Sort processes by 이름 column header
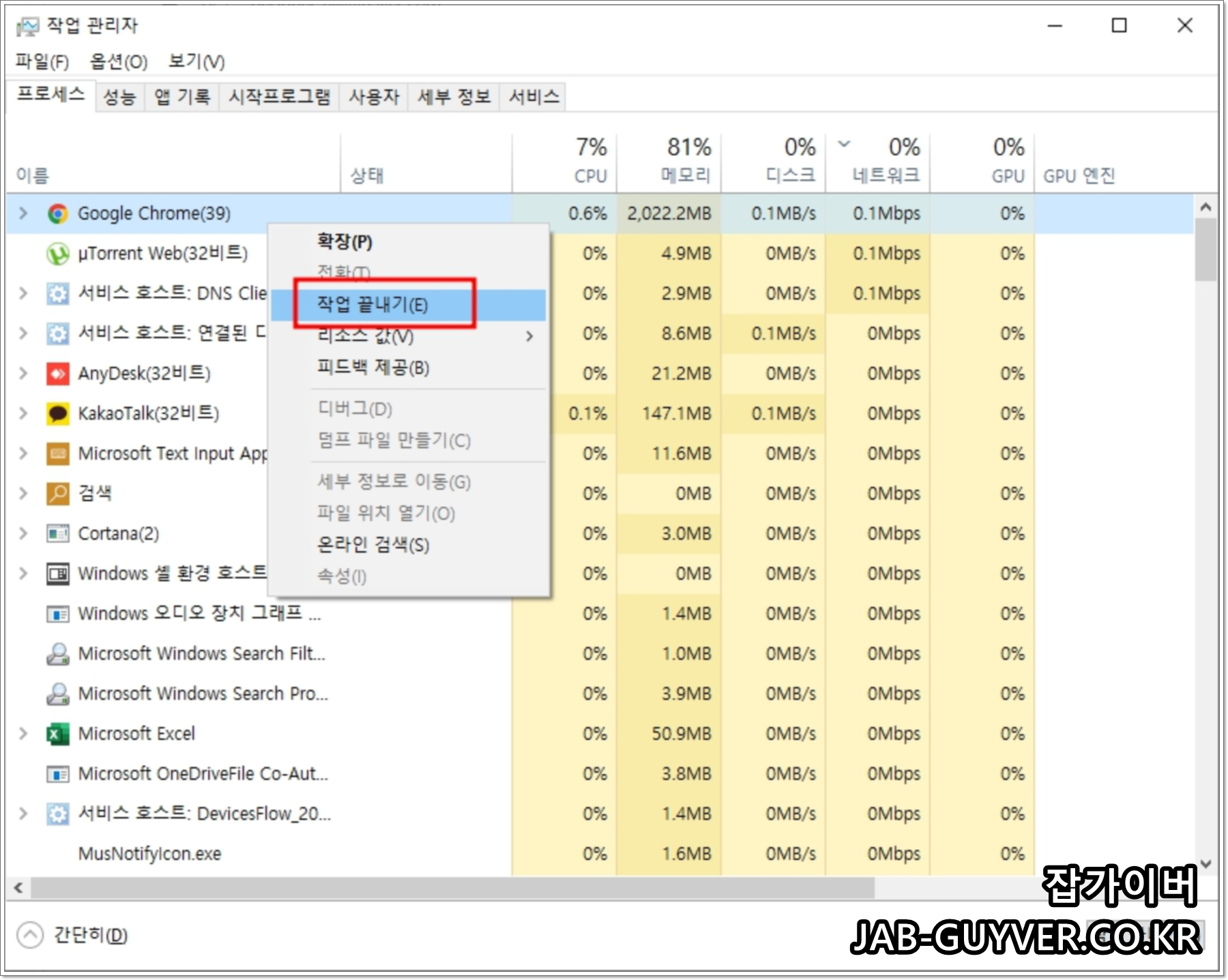Viewport: 1228px width, 980px height. pyautogui.click(x=174, y=162)
